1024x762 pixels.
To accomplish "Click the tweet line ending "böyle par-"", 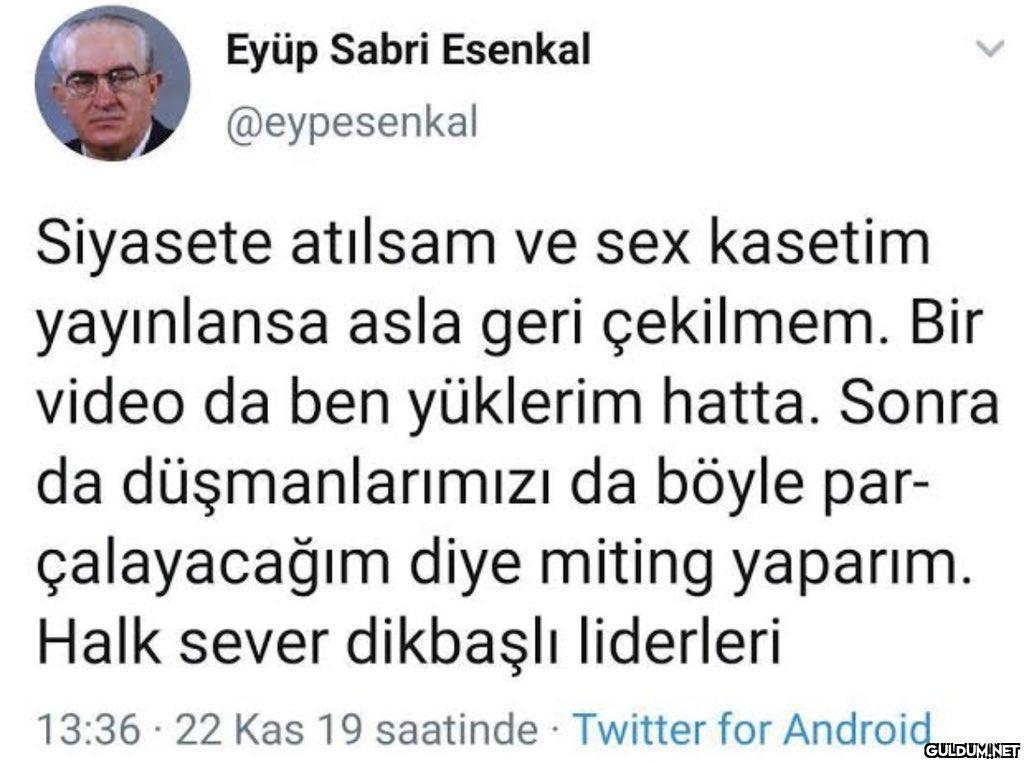I will coord(483,486).
